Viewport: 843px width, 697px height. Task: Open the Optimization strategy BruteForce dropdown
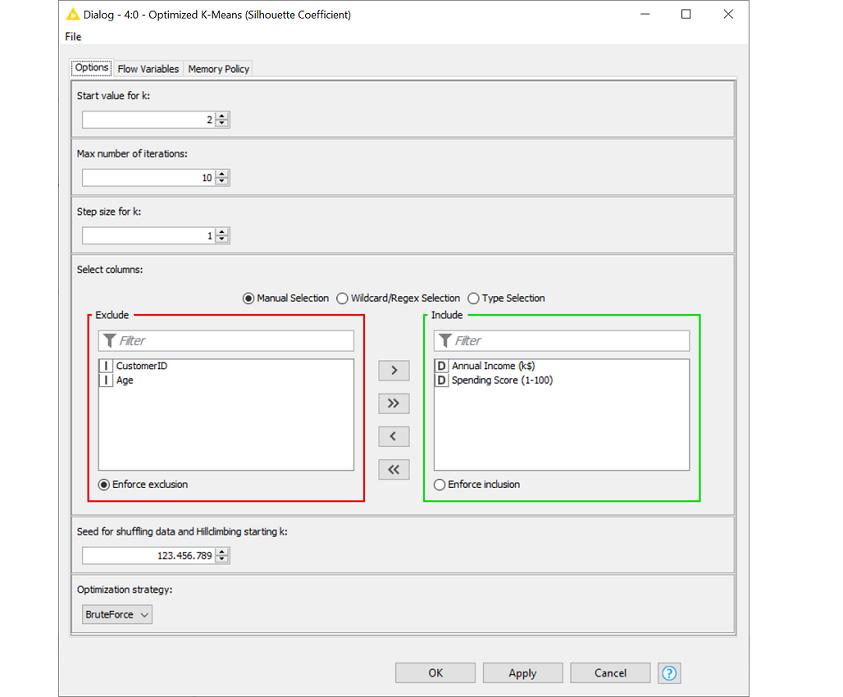116,614
